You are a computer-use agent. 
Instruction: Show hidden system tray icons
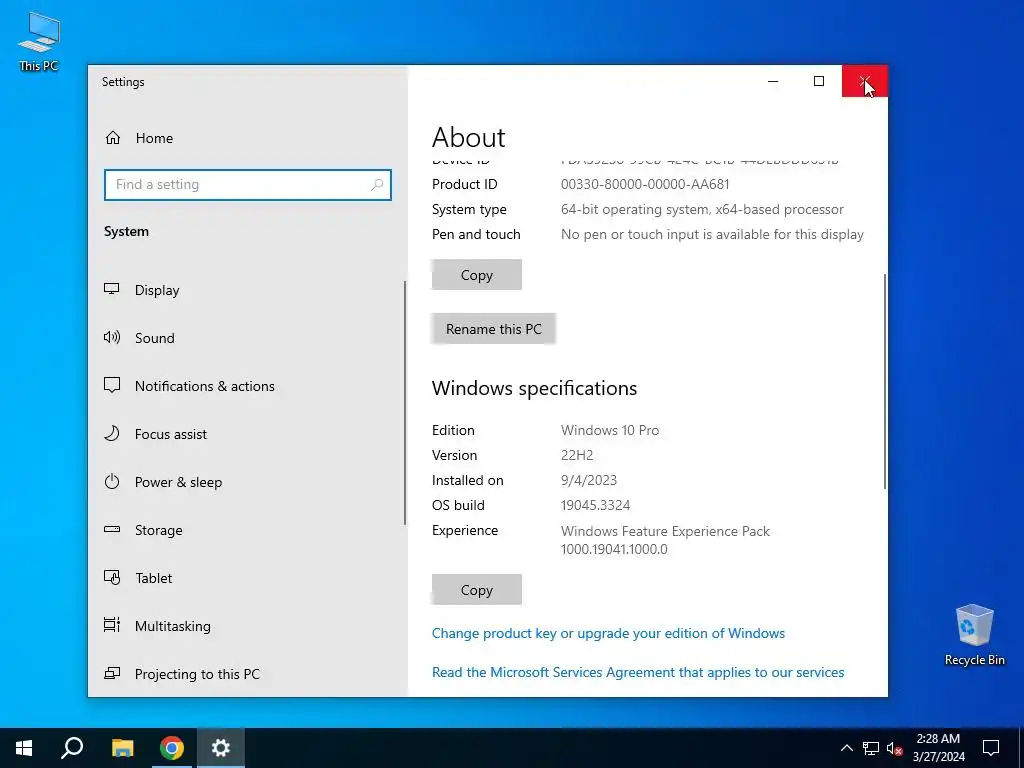click(846, 748)
